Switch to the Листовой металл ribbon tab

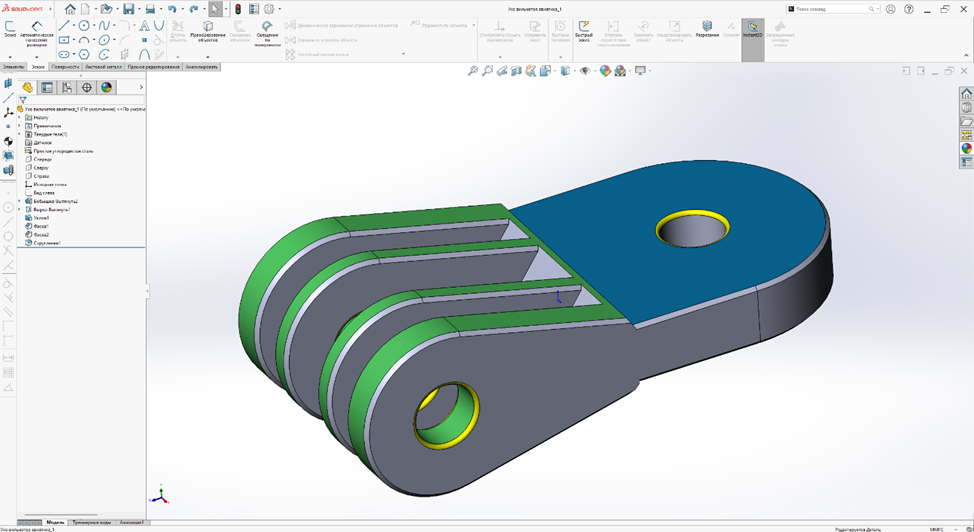104,66
